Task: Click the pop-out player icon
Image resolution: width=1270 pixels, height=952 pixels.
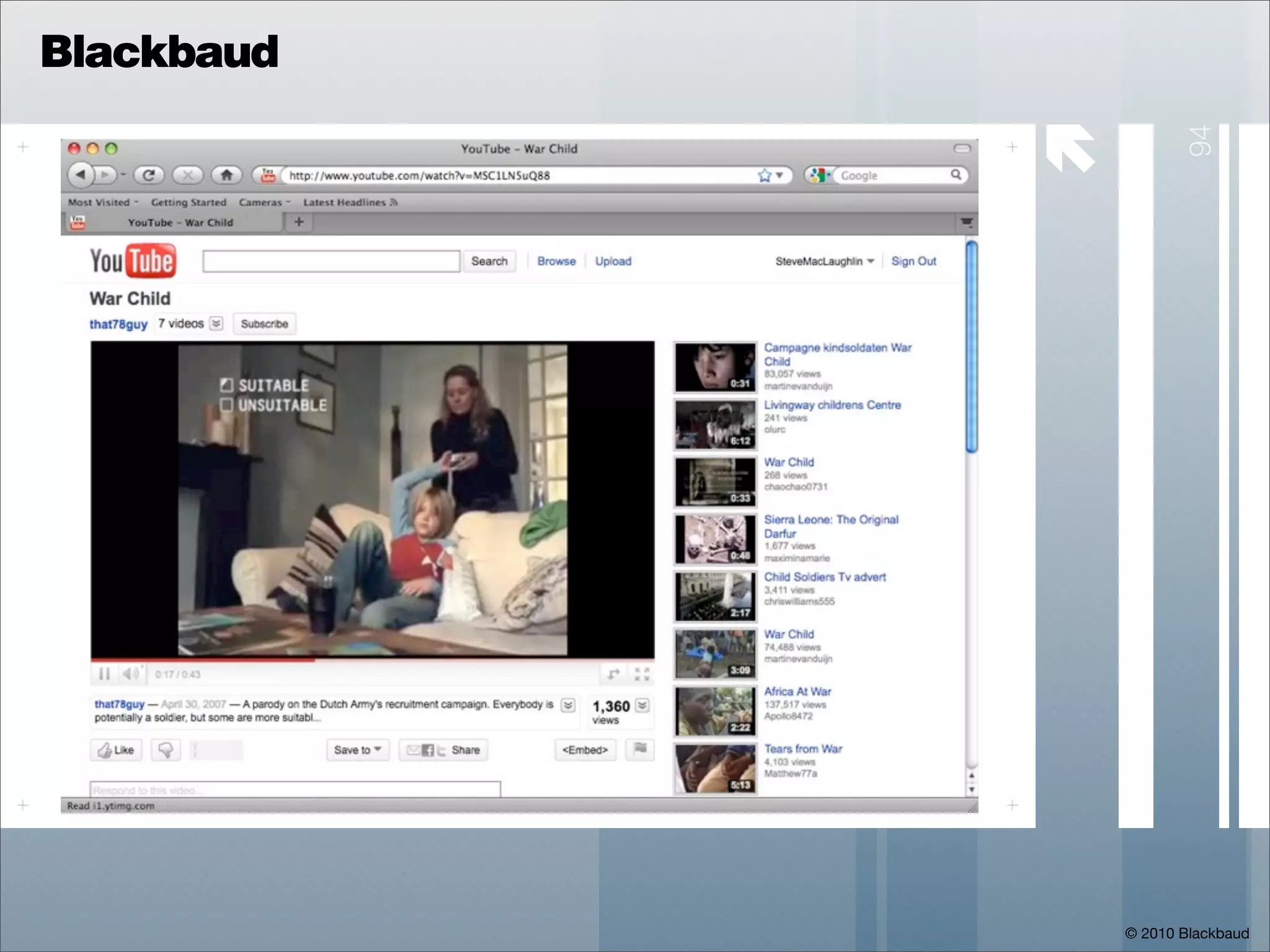Action: [x=613, y=674]
